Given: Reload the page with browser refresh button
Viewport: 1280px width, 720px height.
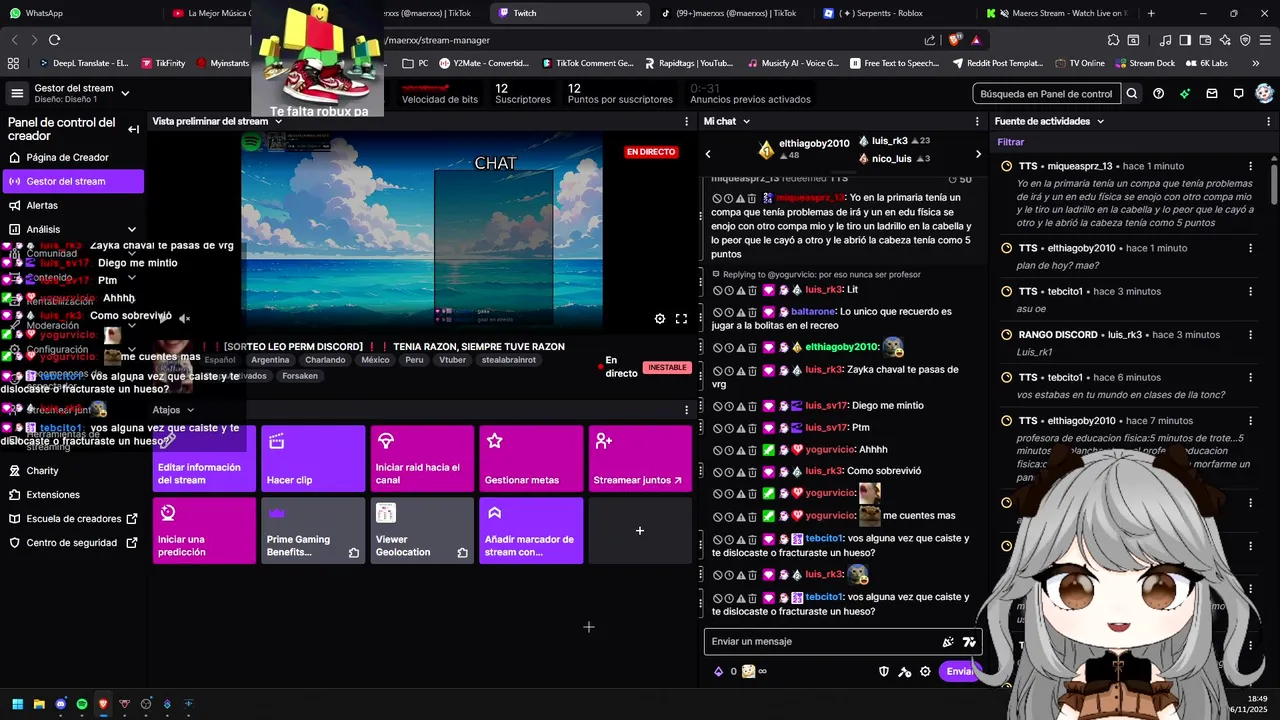Looking at the screenshot, I should click(54, 40).
